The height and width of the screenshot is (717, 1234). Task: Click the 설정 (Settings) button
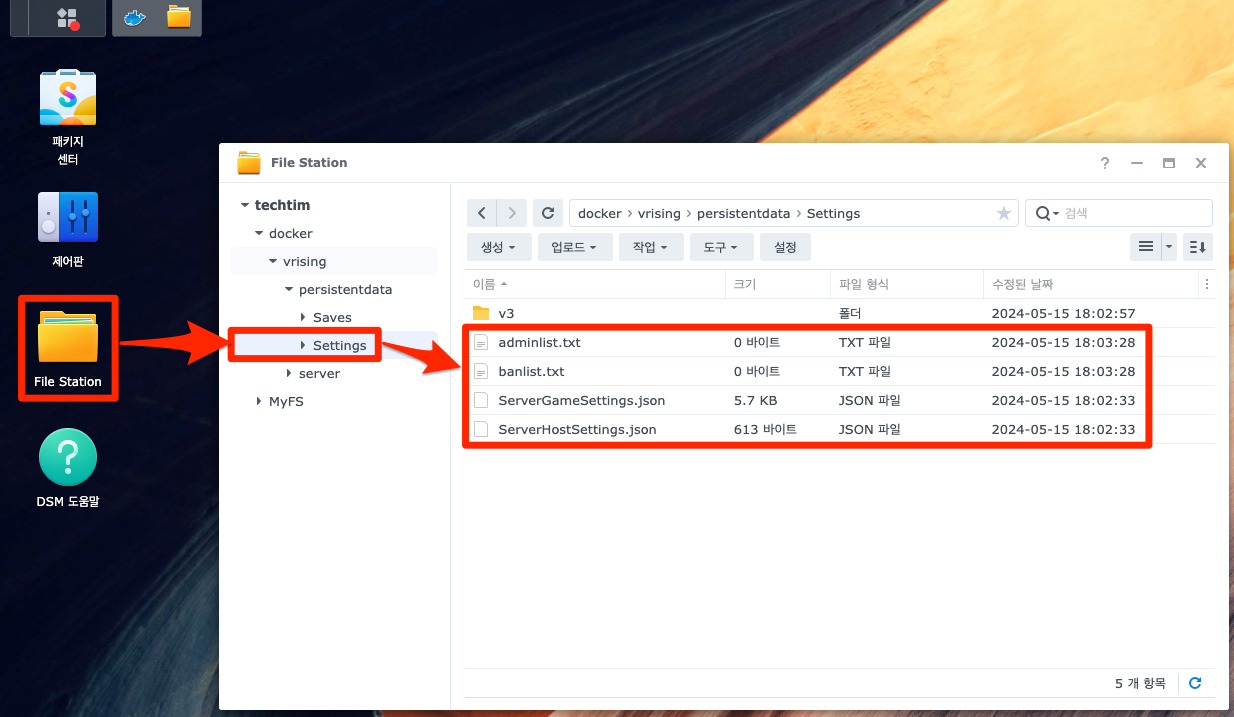[x=785, y=247]
